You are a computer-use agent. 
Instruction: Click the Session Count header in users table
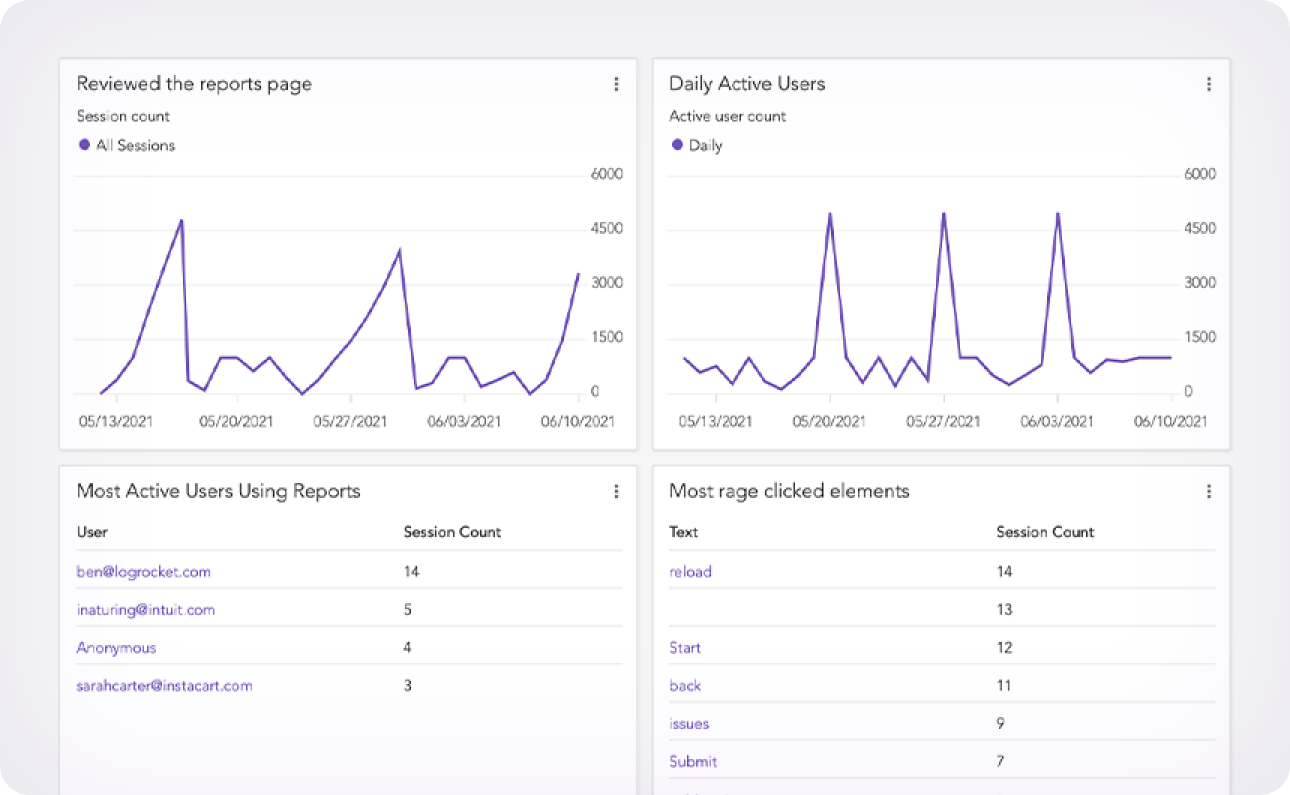452,532
